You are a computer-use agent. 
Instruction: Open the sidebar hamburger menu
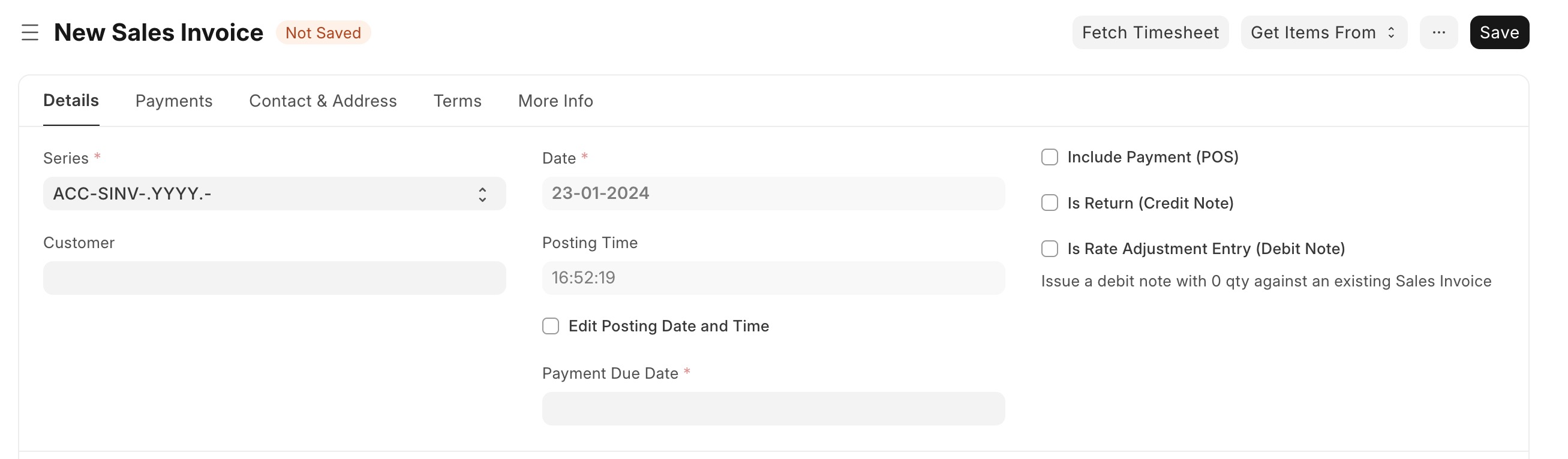click(x=30, y=33)
